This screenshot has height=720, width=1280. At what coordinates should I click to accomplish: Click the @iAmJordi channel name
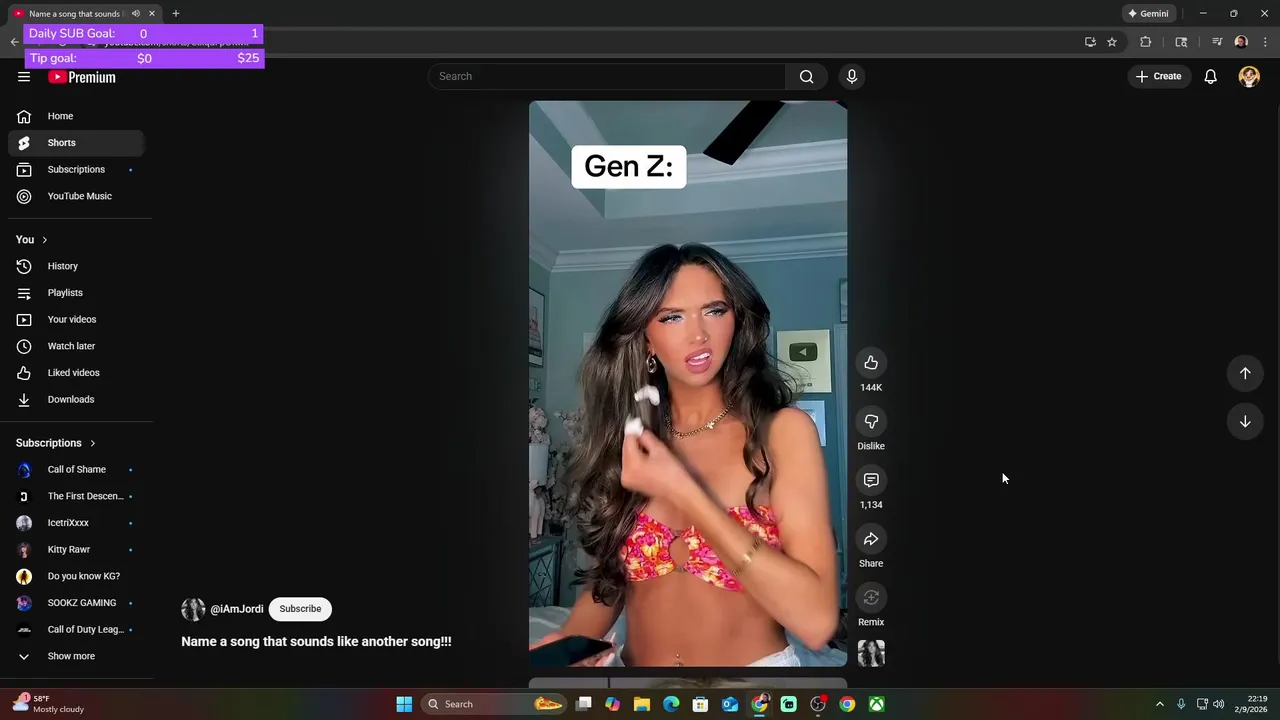[x=237, y=609]
